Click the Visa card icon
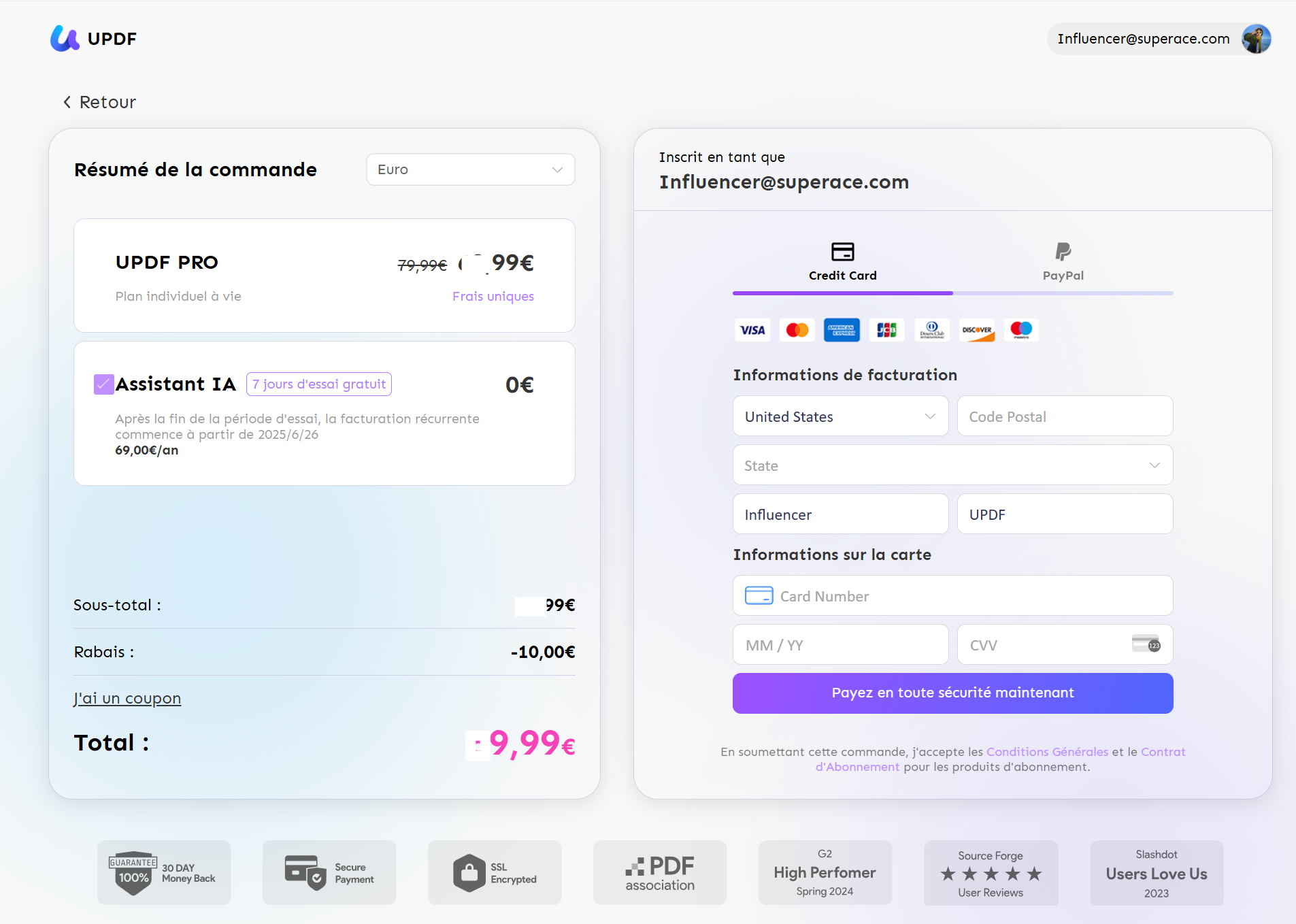 coord(752,330)
